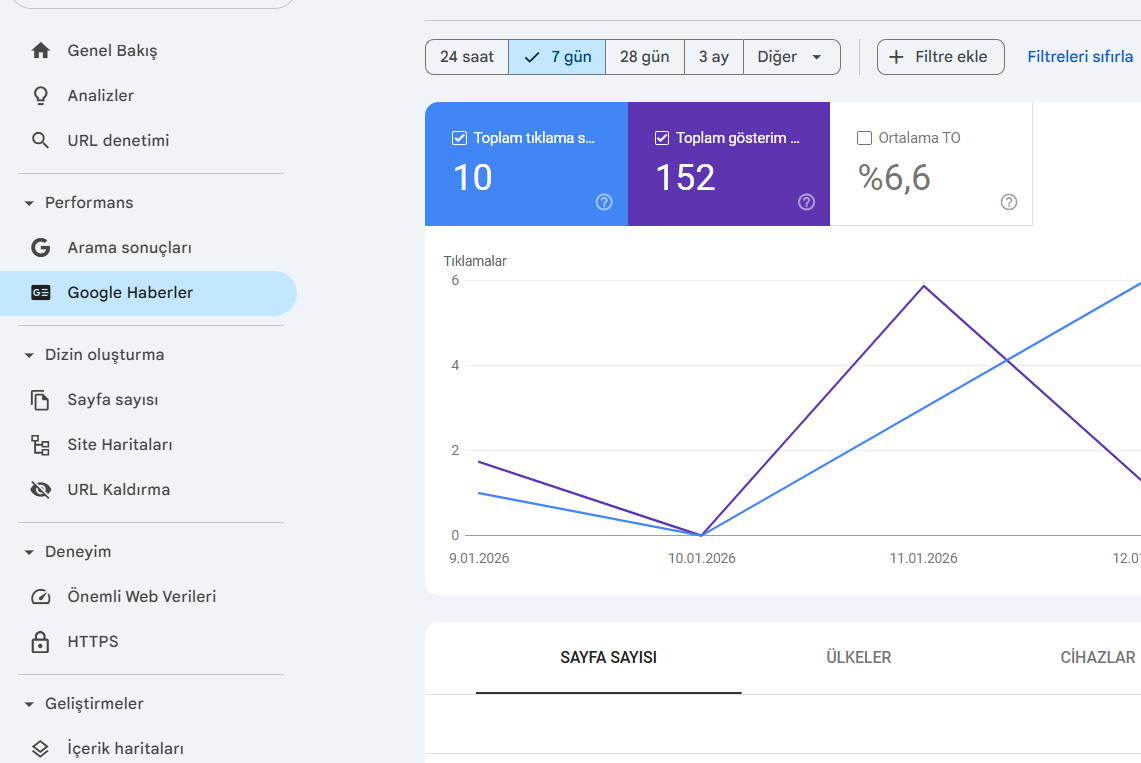
Task: Enable the Ortalama TO checkbox
Action: pos(864,137)
